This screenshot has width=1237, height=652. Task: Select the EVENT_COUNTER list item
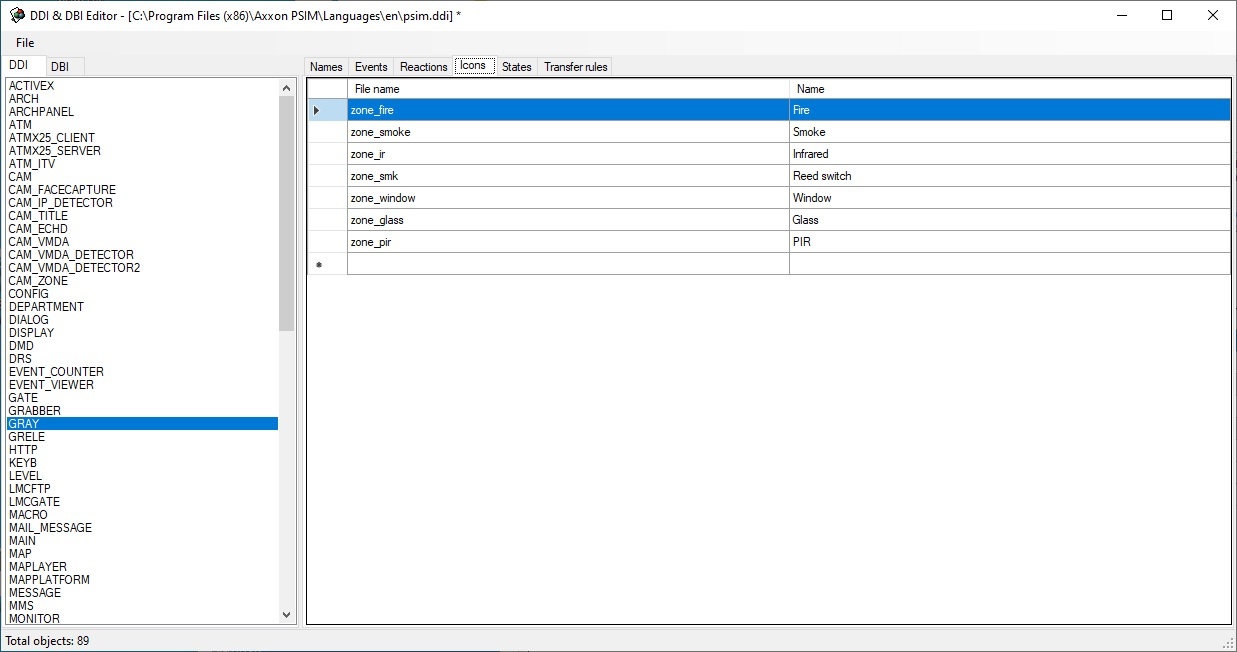pyautogui.click(x=56, y=372)
